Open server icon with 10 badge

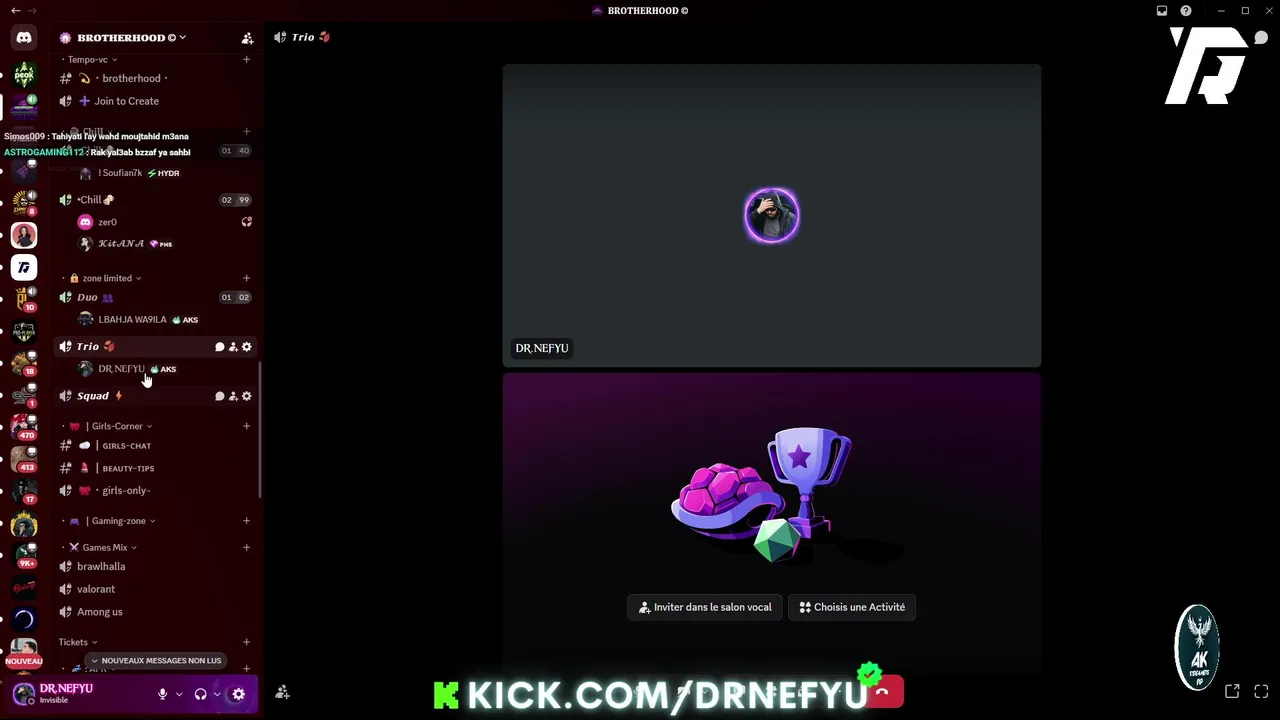[24, 299]
